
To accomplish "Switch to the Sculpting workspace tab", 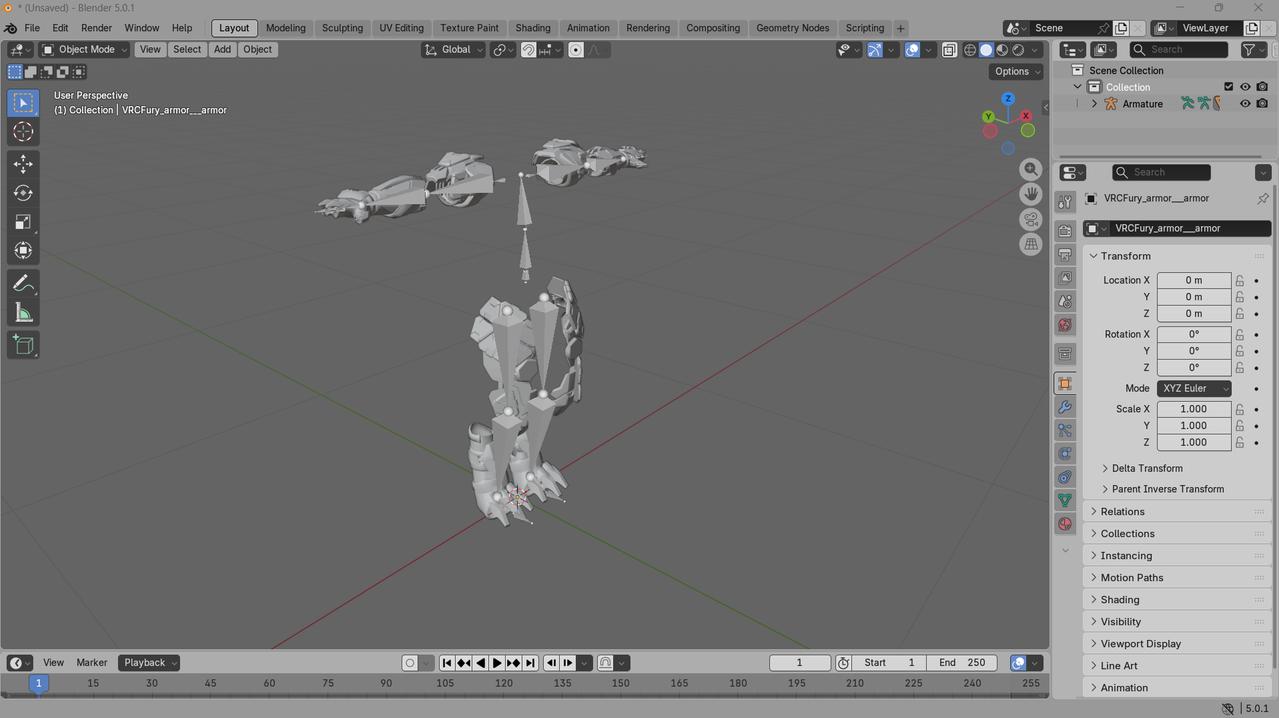I will coord(342,28).
